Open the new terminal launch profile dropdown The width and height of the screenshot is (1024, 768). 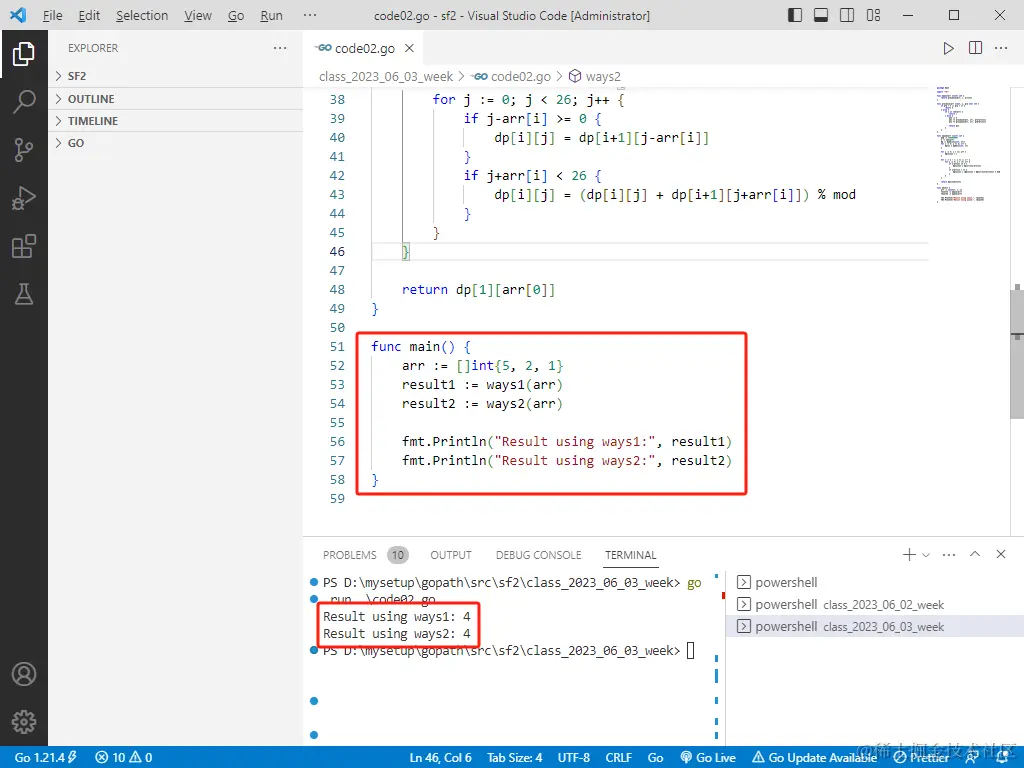(x=926, y=555)
